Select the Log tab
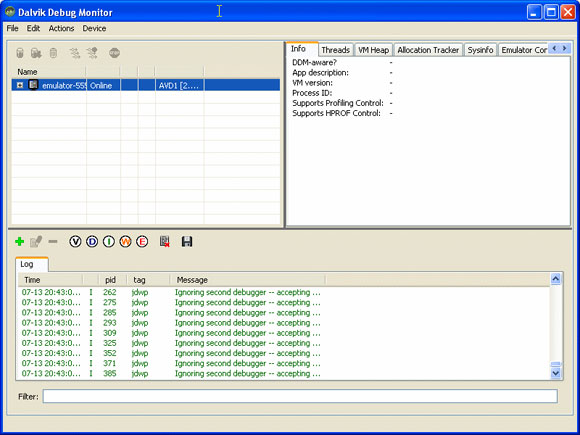 pos(32,264)
